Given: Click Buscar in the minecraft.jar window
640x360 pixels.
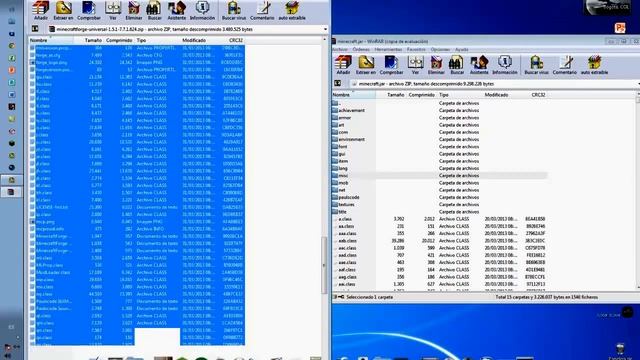Looking at the screenshot, I should 457,65.
